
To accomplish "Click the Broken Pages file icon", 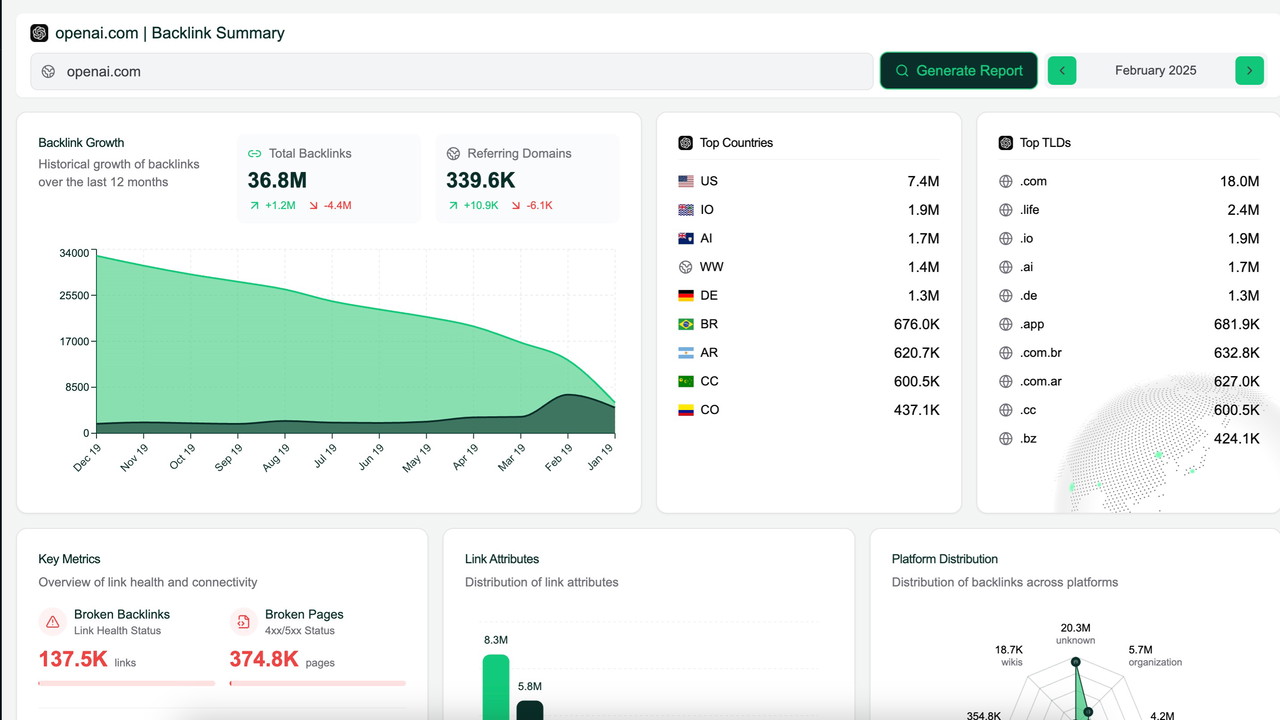I will pyautogui.click(x=243, y=622).
